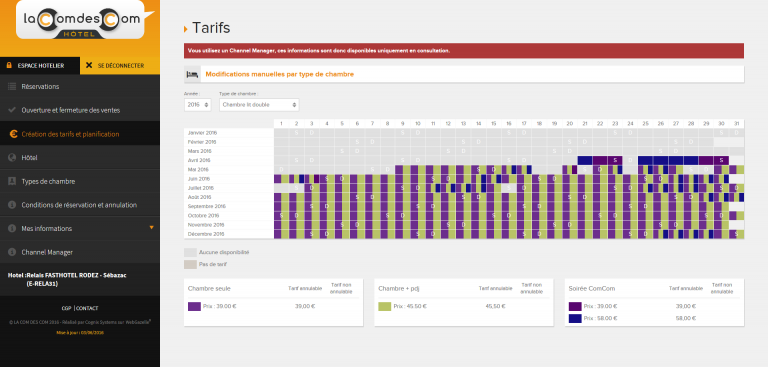
Task: Click the euro icon for Création des tarifs
Action: pyautogui.click(x=12, y=134)
